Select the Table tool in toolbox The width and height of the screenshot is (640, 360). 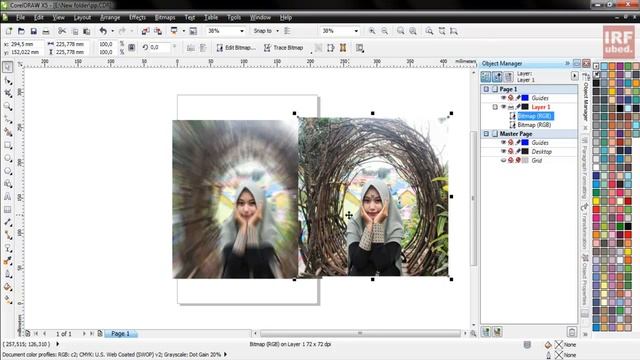(x=7, y=210)
